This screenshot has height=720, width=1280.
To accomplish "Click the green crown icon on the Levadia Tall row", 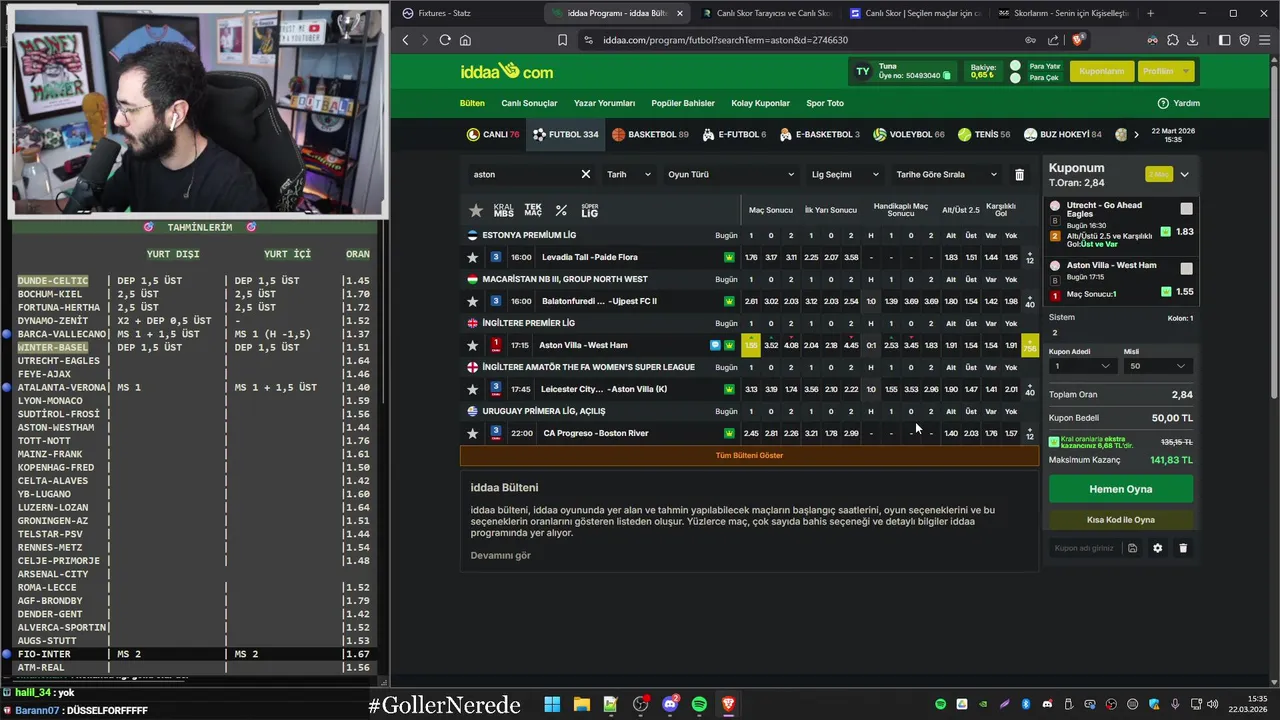I will click(x=729, y=257).
